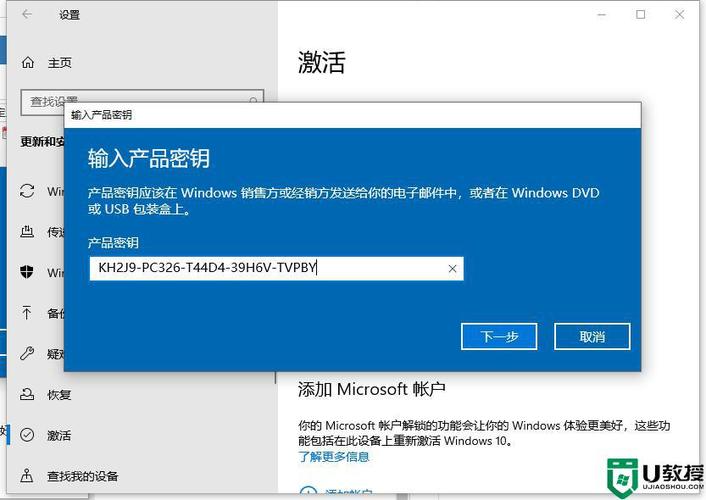This screenshot has width=706, height=500.
Task: Click the 产品密钥 field label
Action: [x=113, y=243]
